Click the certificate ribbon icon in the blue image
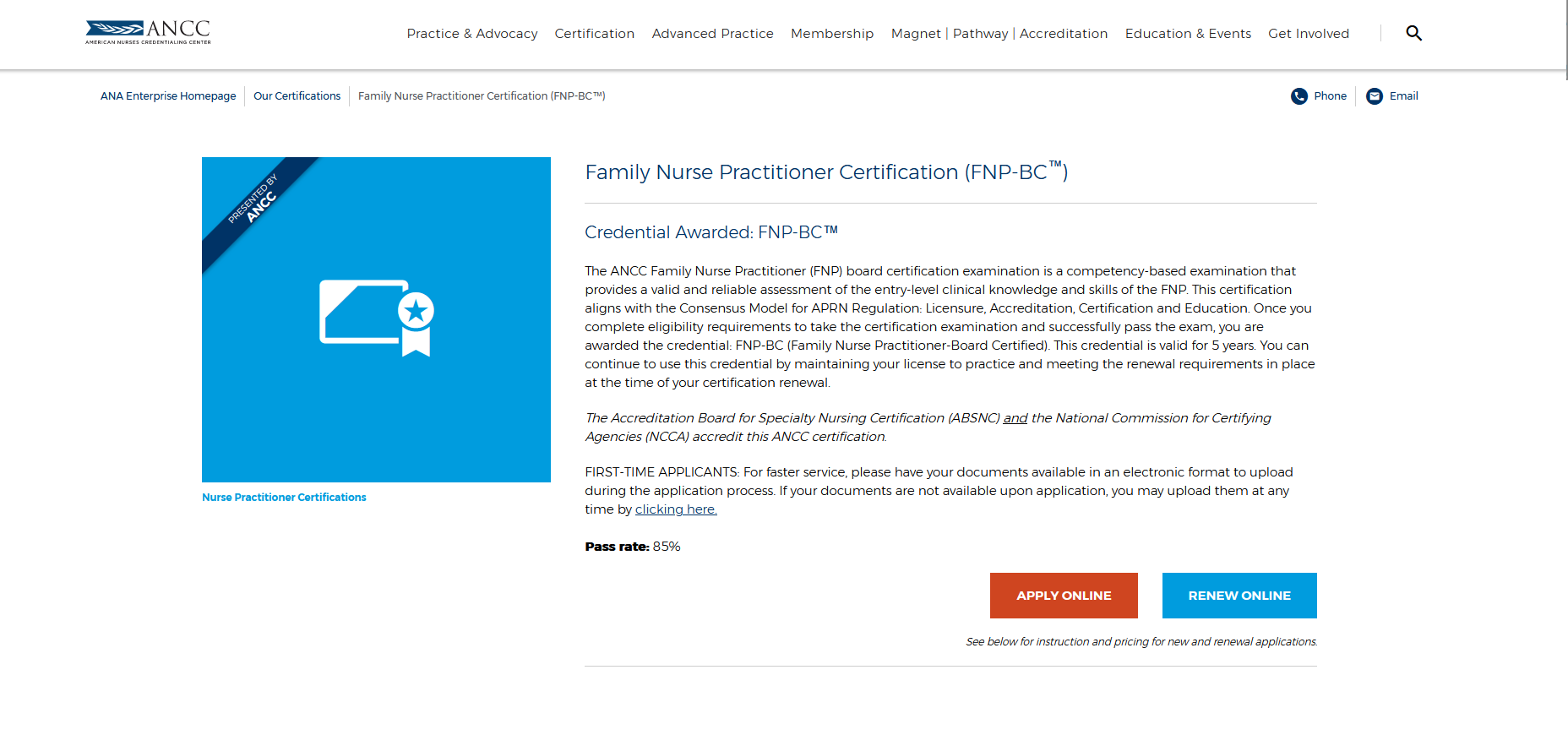This screenshot has height=735, width=1568. [x=377, y=318]
